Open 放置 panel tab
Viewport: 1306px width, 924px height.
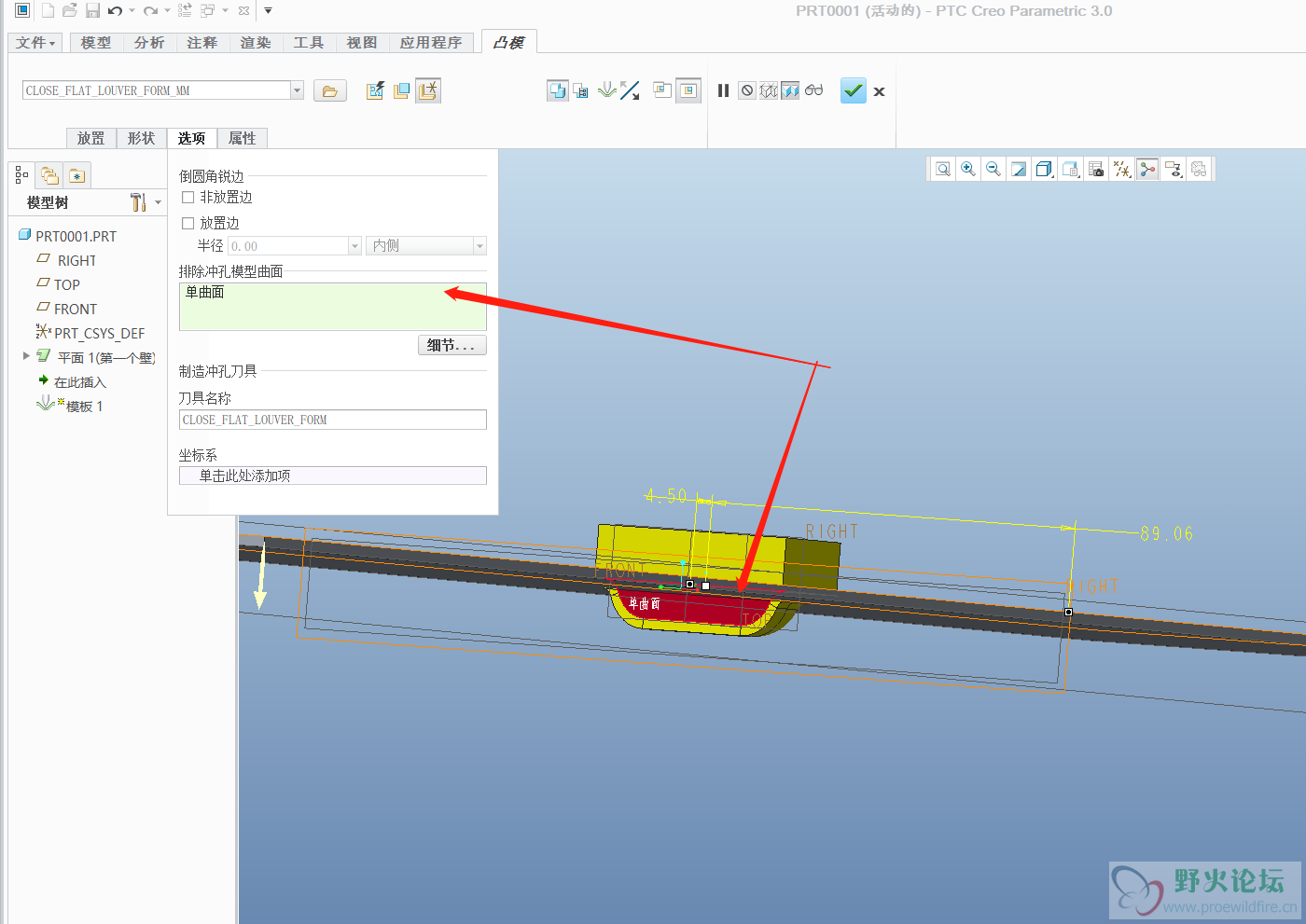[x=91, y=138]
